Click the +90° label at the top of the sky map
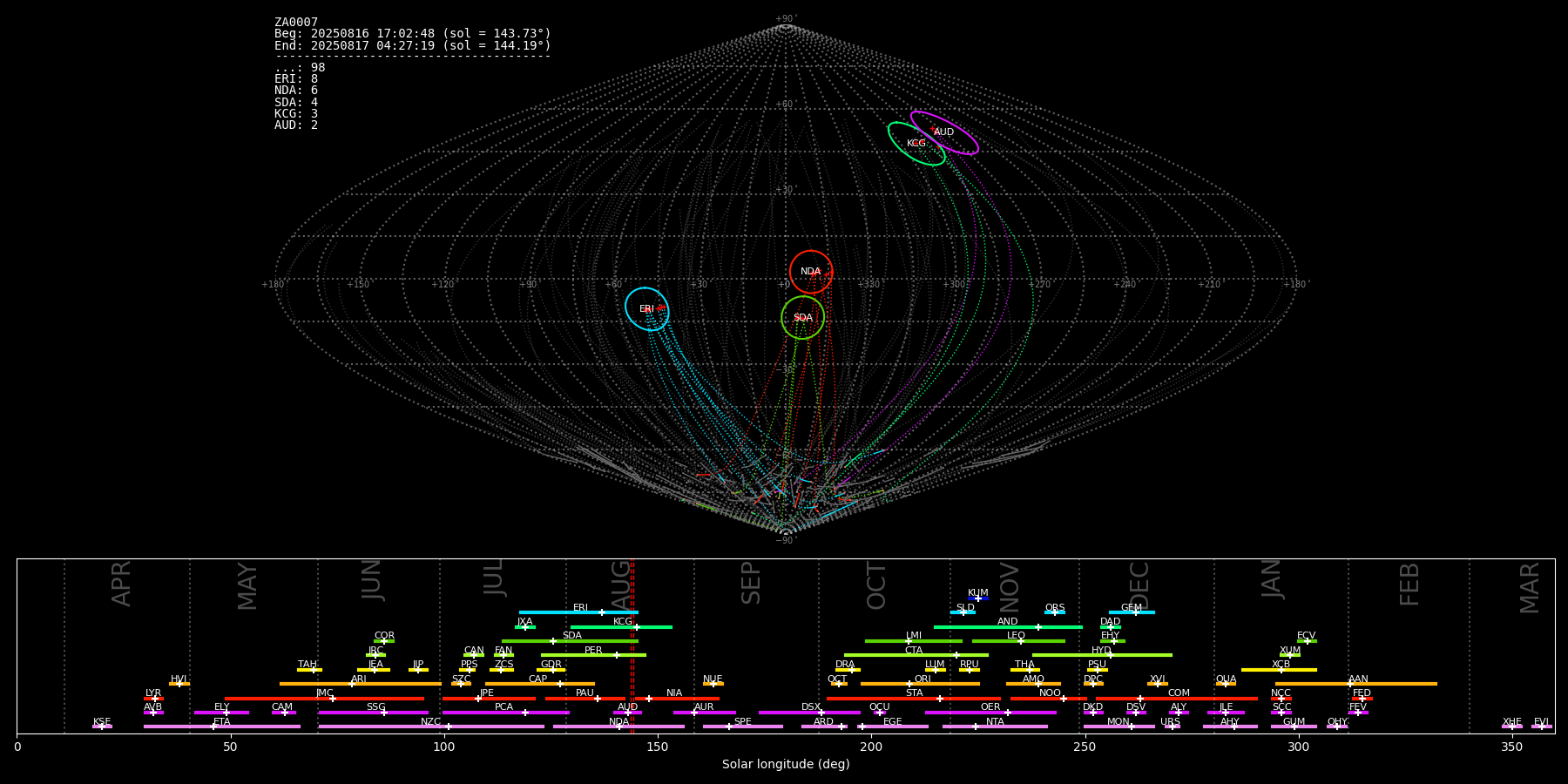The height and width of the screenshot is (784, 1568). pos(786,19)
